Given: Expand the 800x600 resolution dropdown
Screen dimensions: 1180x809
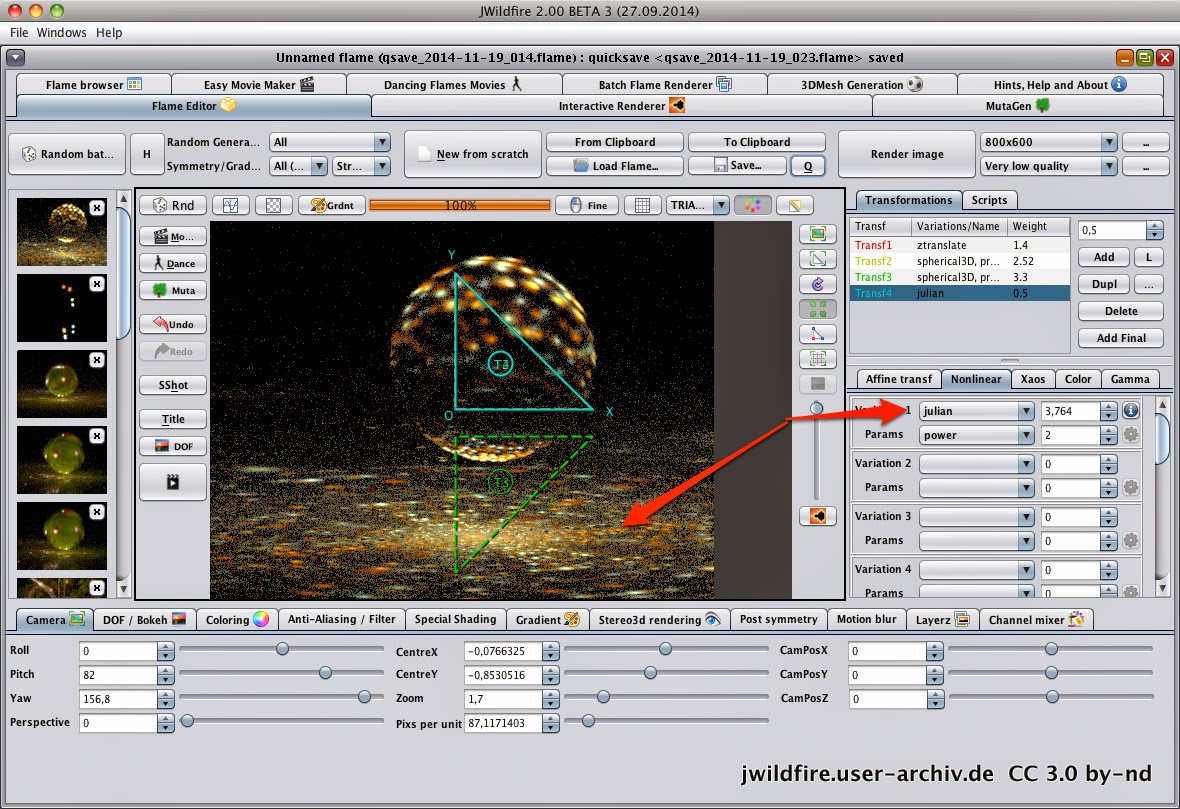Looking at the screenshot, I should (1047, 141).
